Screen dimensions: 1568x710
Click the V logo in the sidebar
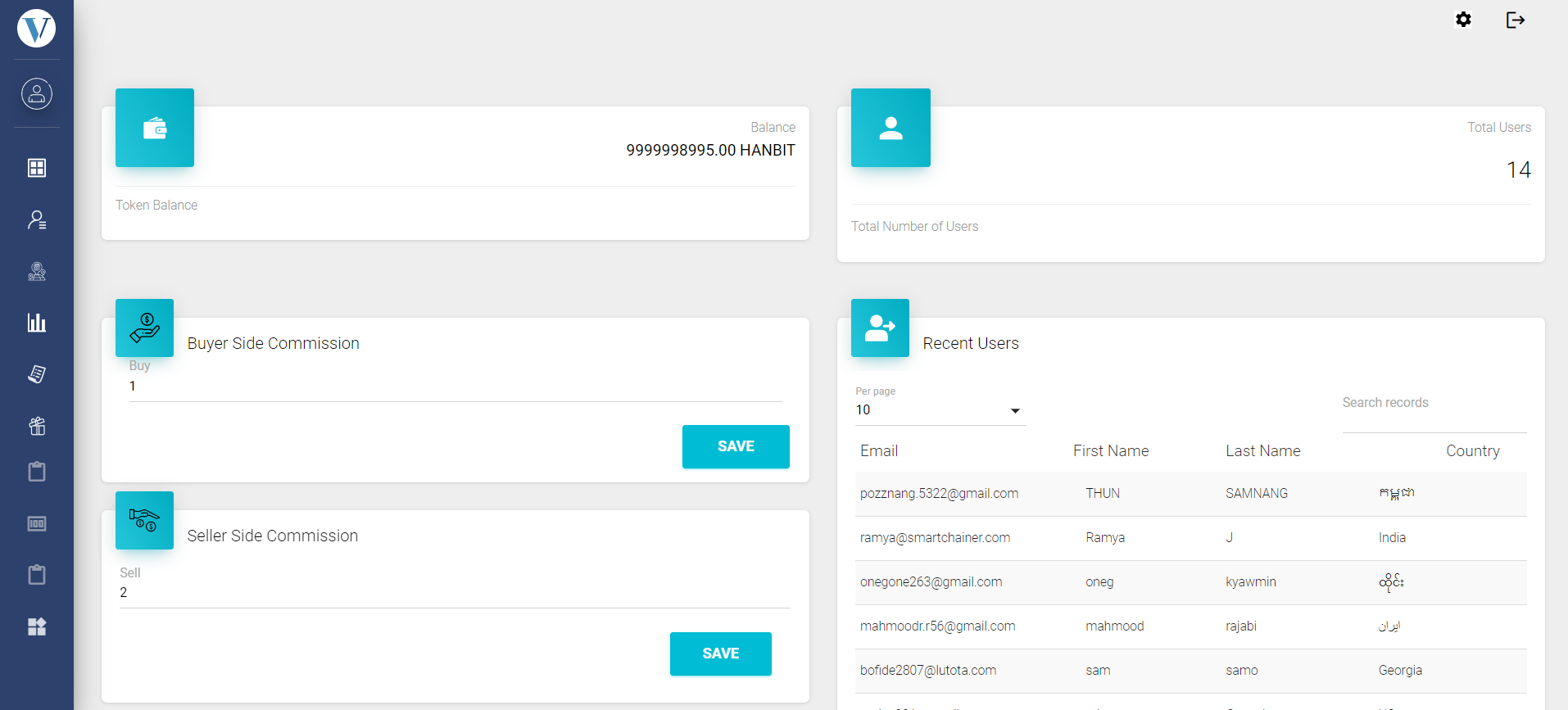click(x=36, y=29)
